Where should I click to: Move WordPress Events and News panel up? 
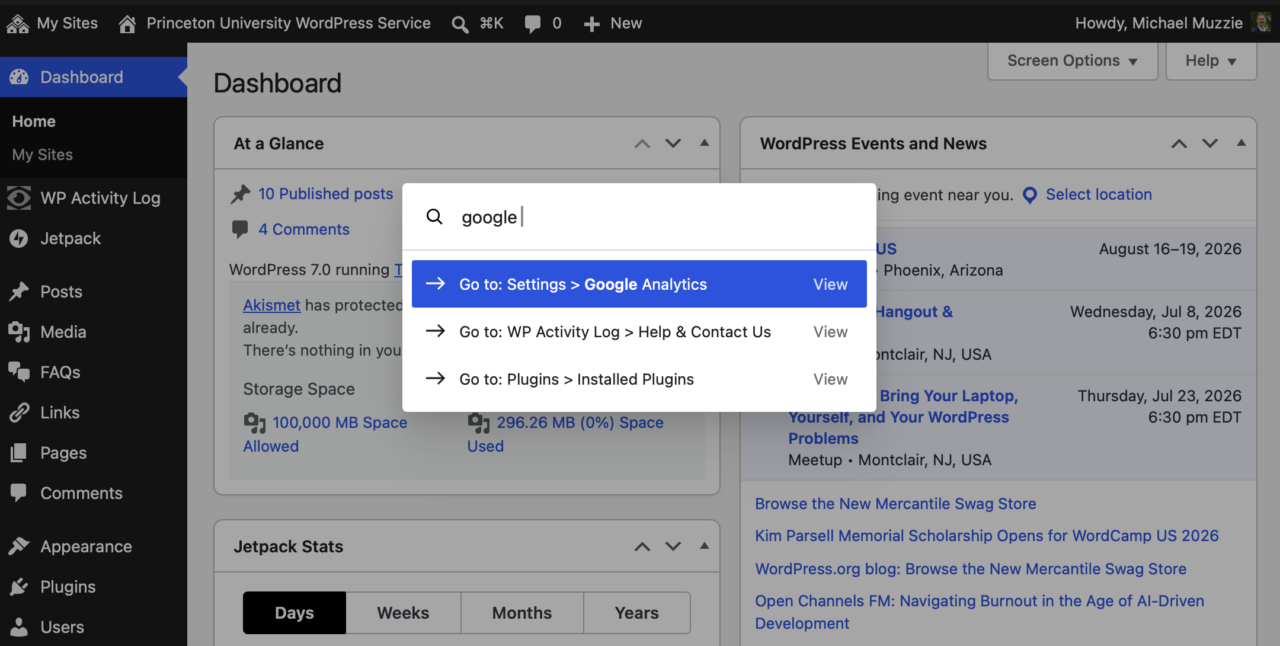1179,144
